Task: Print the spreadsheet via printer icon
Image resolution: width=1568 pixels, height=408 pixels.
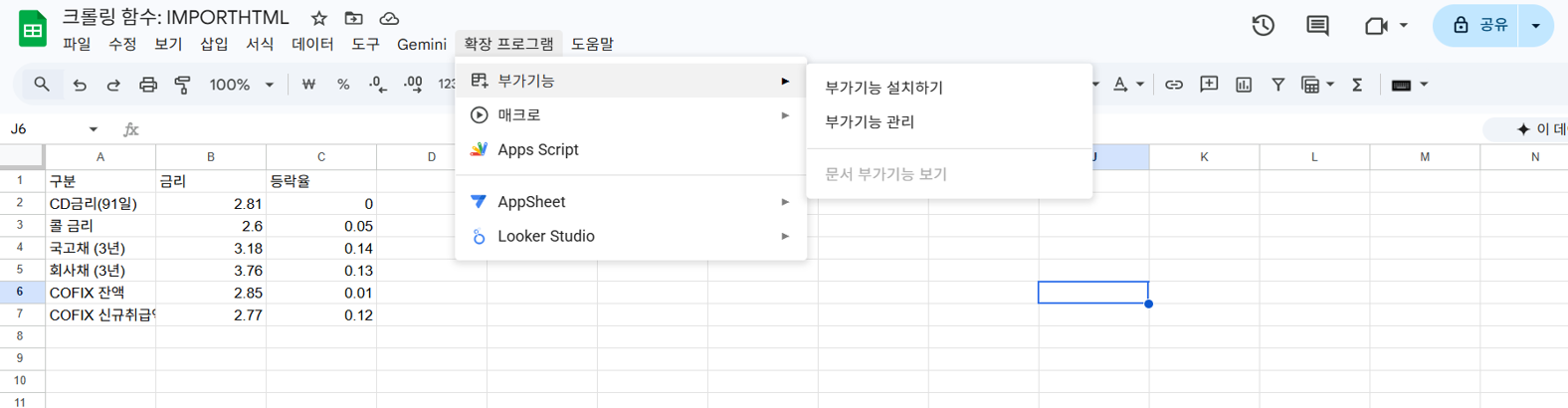Action: click(x=148, y=86)
